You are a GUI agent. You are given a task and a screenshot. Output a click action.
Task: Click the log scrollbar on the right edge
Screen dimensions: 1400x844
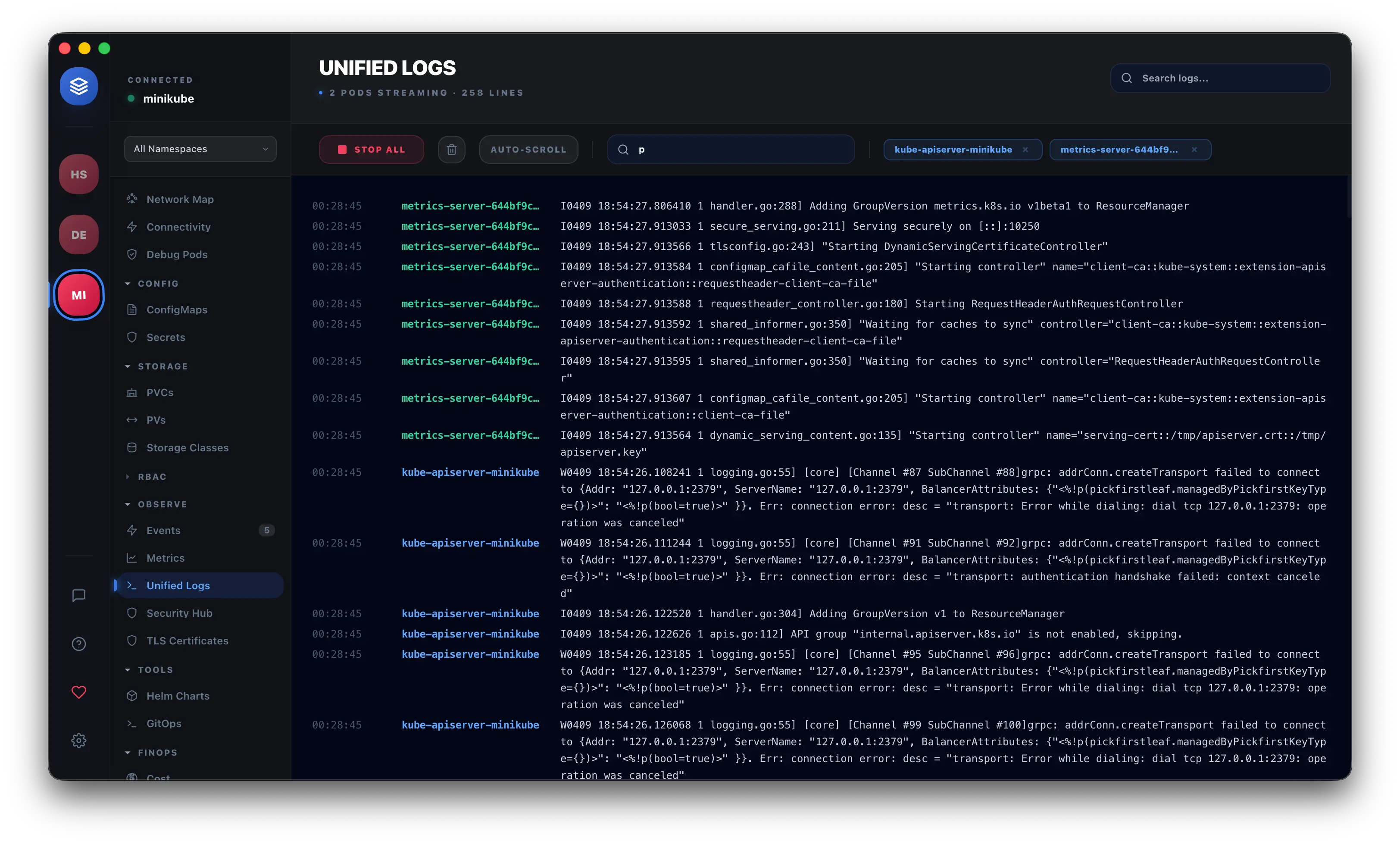[1348, 197]
